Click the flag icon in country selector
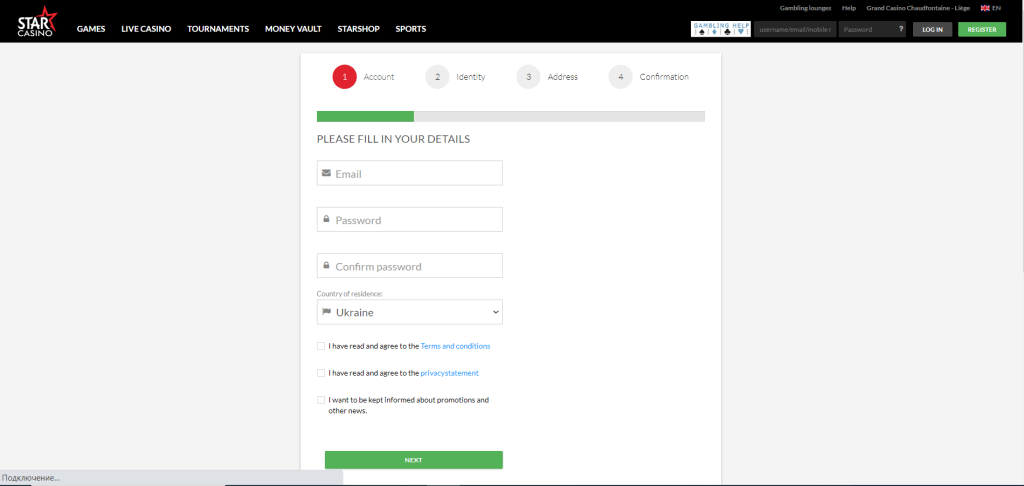1024x486 pixels. pyautogui.click(x=327, y=312)
